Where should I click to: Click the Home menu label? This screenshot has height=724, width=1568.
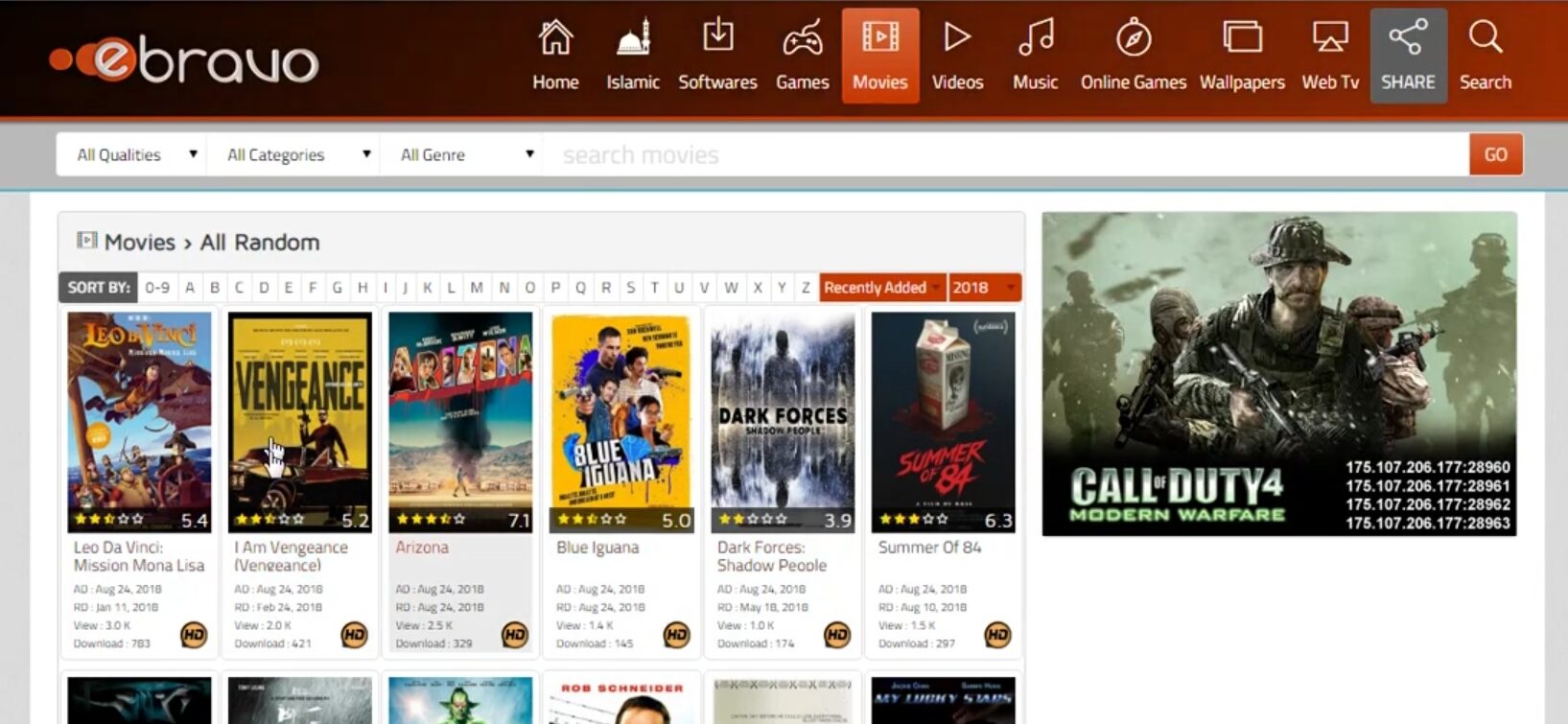pos(555,82)
